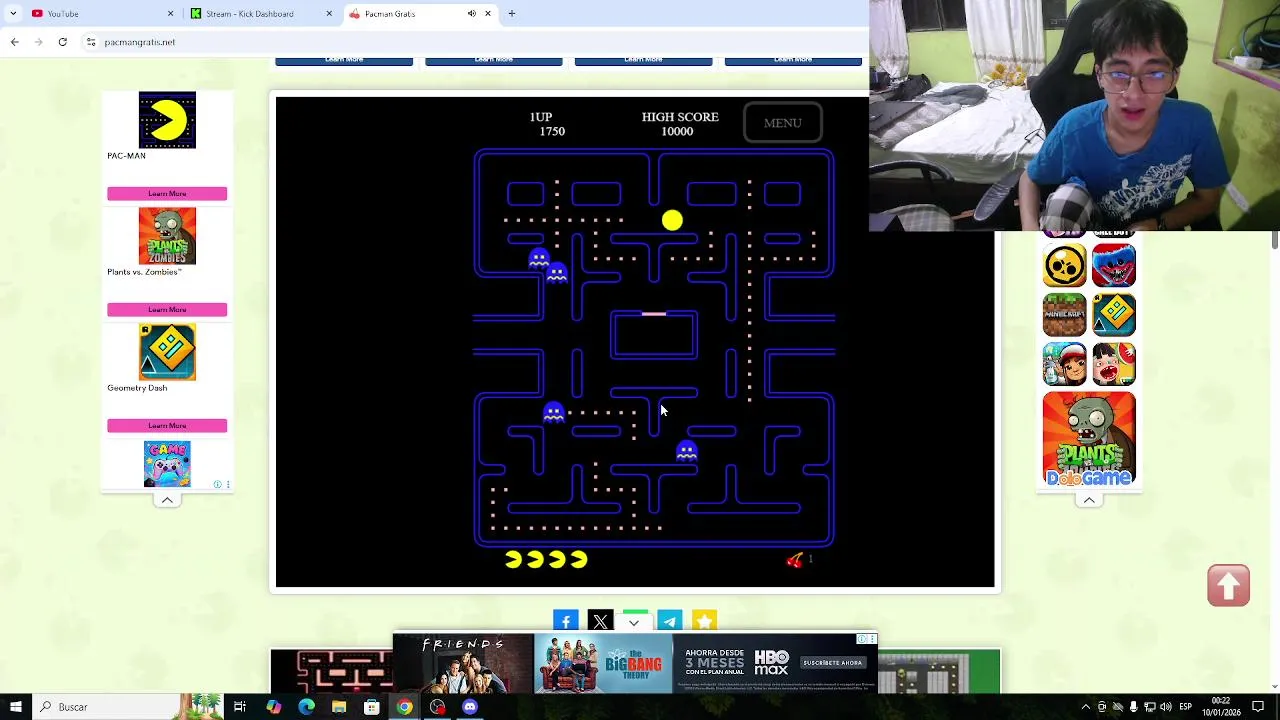Open the Subway Surfers icon
Screen dimensions: 1280x720
point(1064,364)
